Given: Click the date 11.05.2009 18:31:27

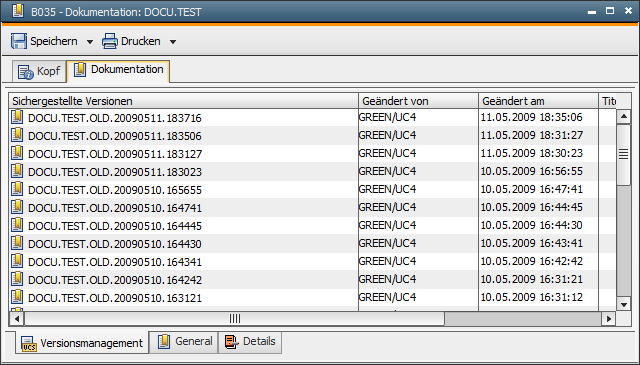Looking at the screenshot, I should coord(531,136).
